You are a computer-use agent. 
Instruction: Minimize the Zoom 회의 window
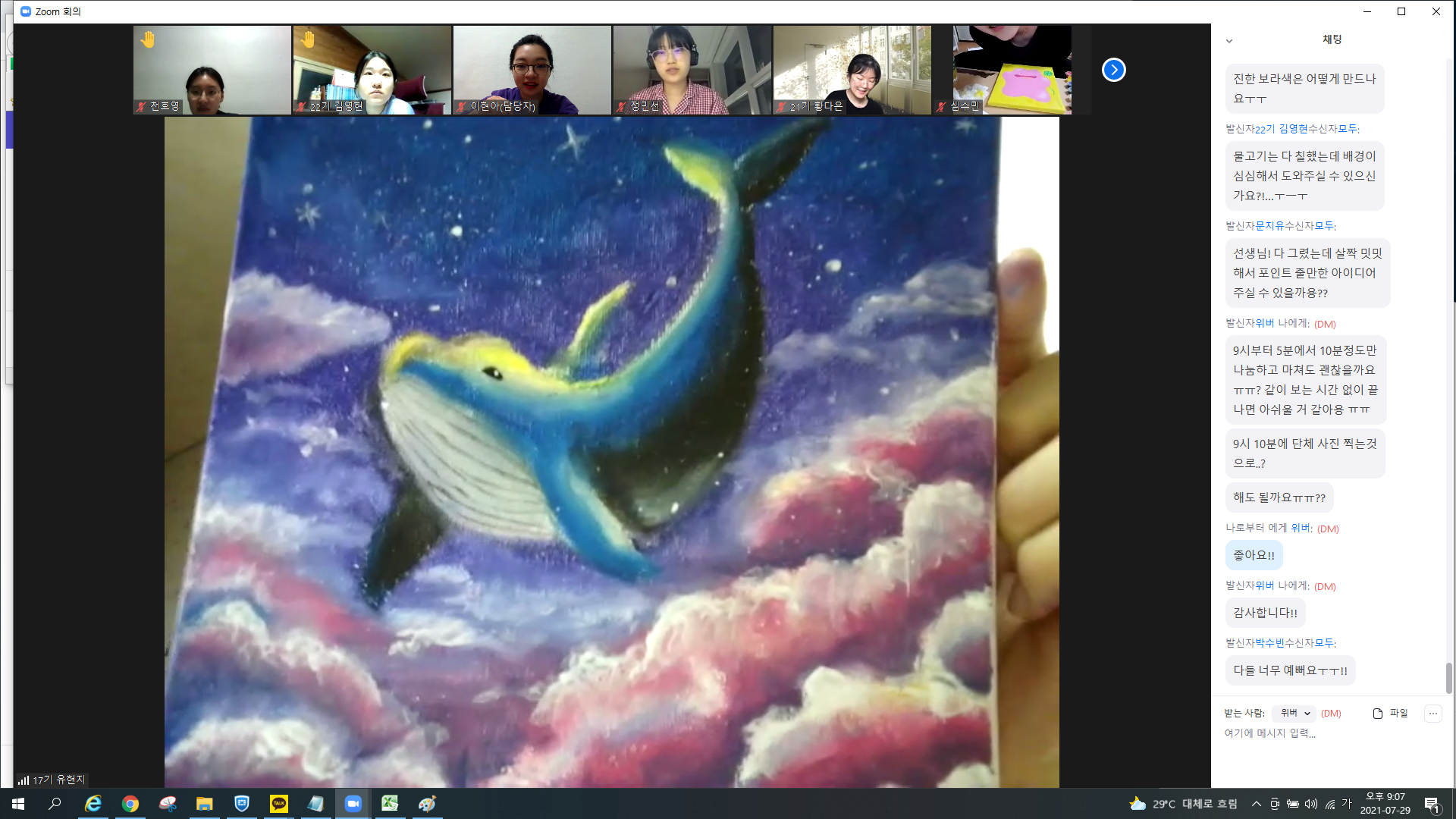point(1367,11)
